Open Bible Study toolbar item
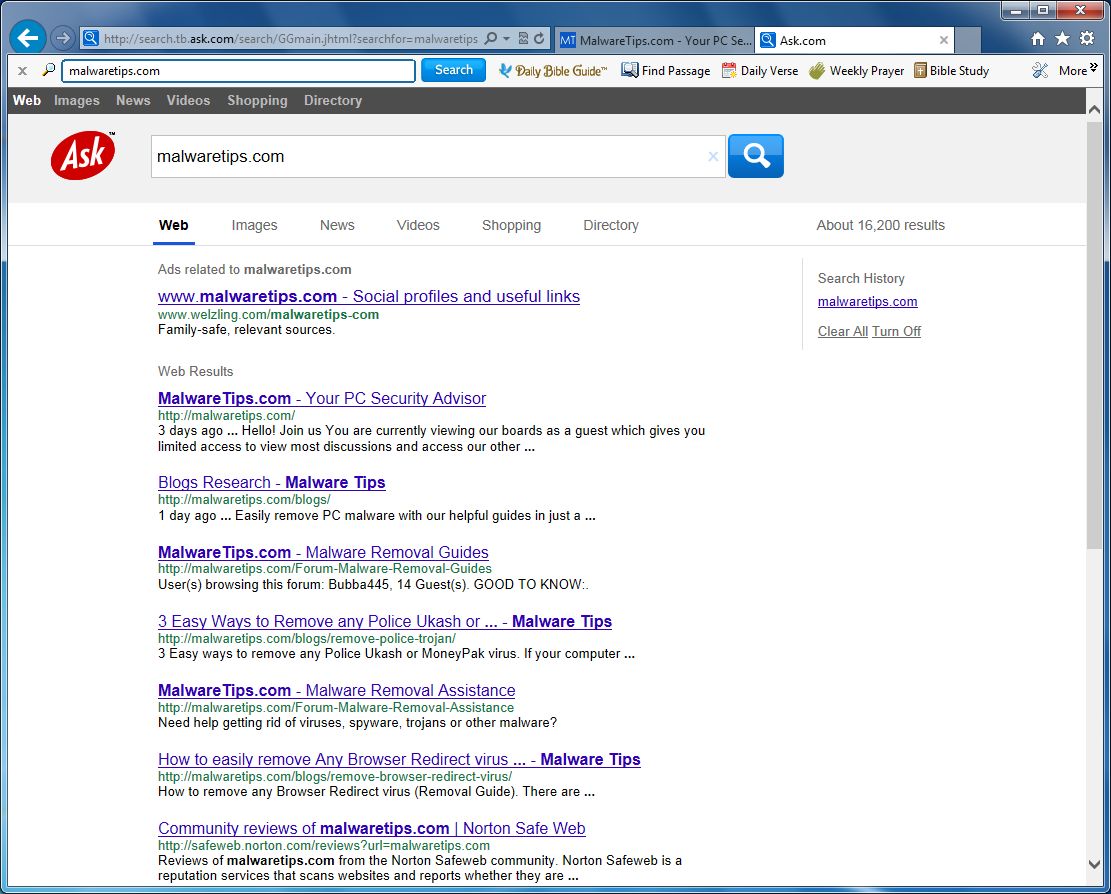1111x894 pixels. point(951,71)
